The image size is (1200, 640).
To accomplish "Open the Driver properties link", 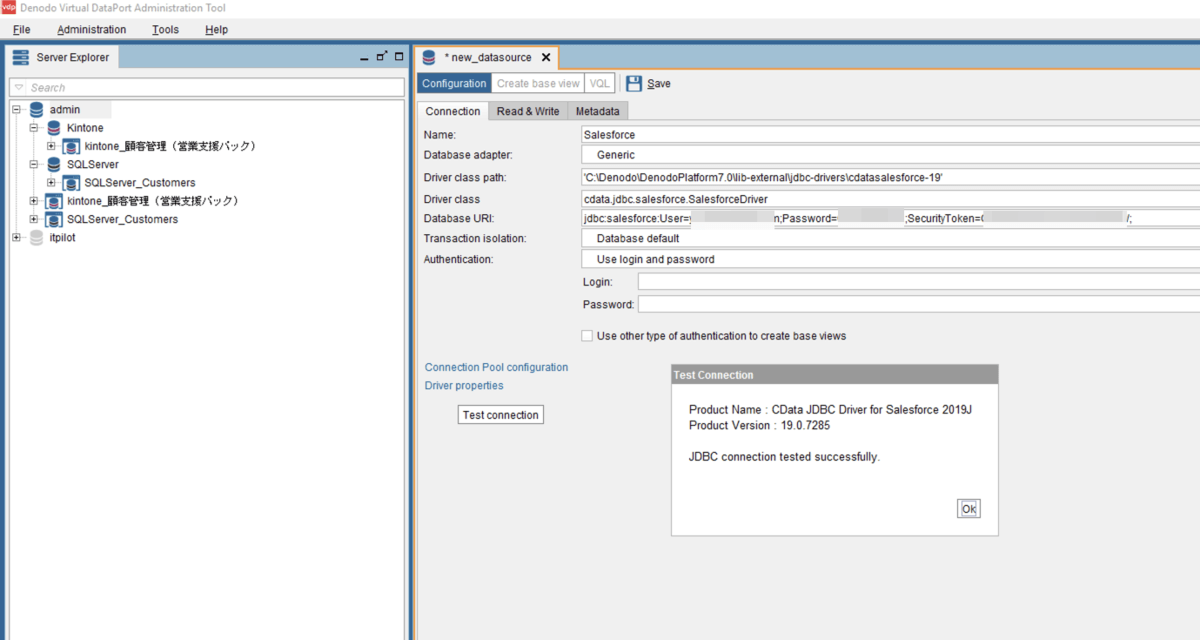I will tap(464, 385).
